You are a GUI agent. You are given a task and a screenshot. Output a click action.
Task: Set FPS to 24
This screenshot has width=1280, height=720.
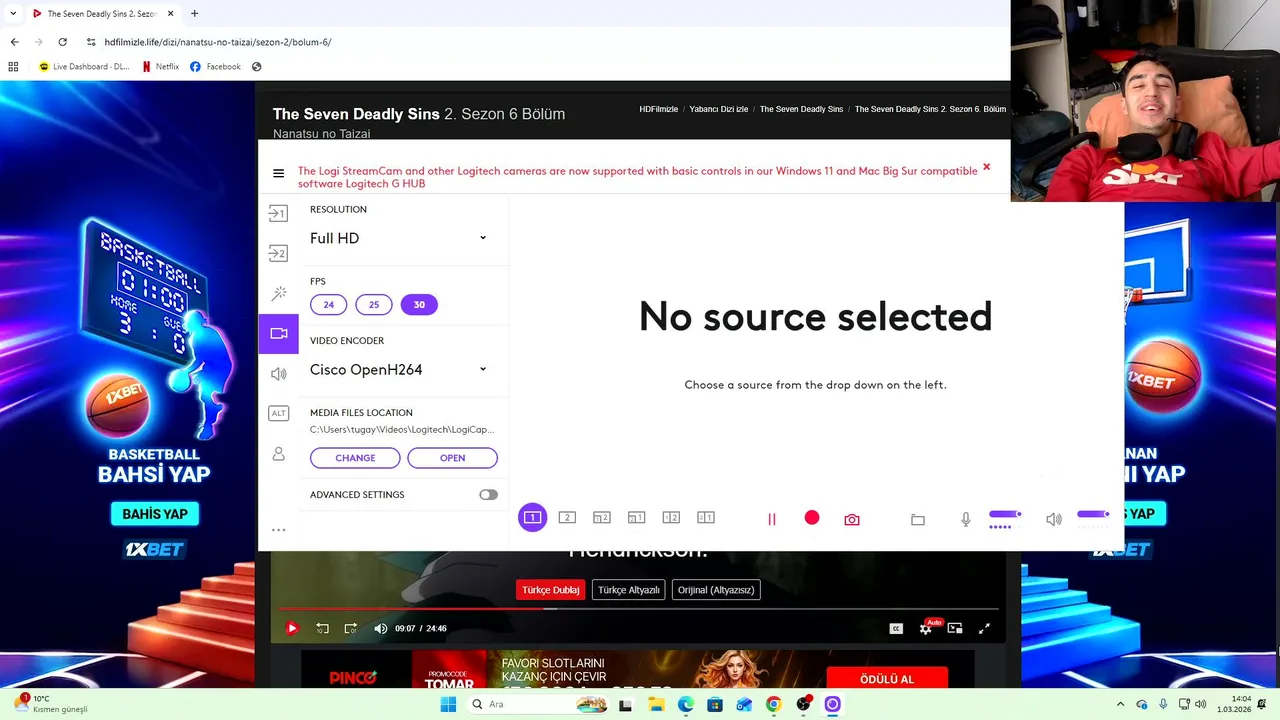point(328,304)
